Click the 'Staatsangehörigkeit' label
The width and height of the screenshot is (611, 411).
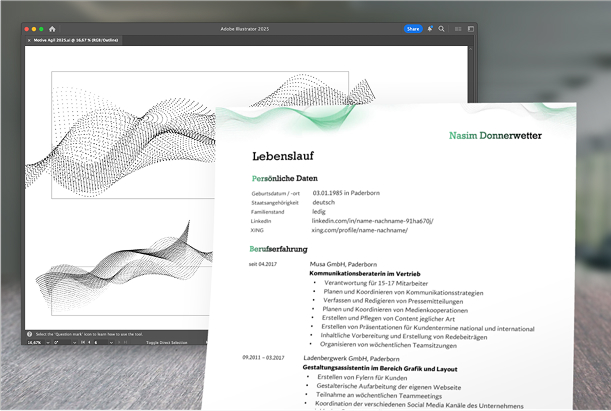(x=275, y=203)
